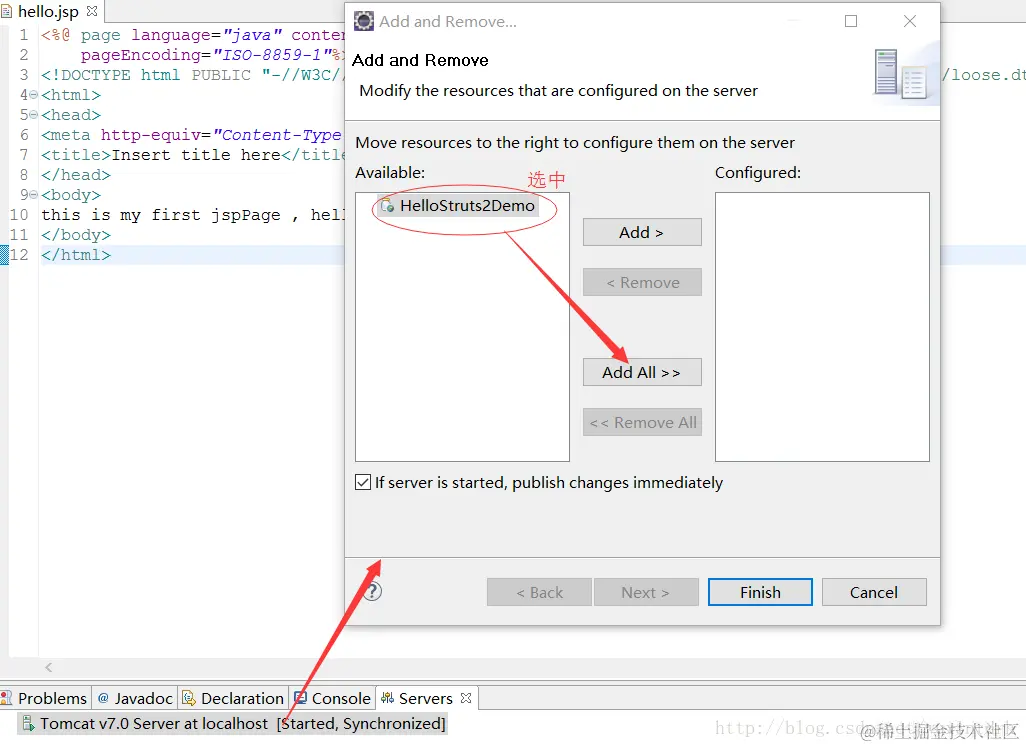Image resolution: width=1026 pixels, height=748 pixels.
Task: Click the editor horizontal scroll left arrow
Action: coord(48,668)
